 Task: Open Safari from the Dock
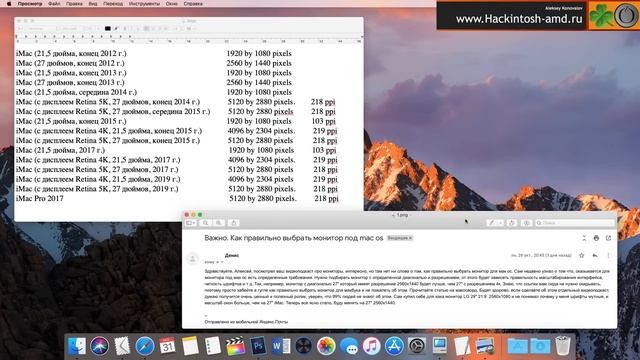point(145,346)
